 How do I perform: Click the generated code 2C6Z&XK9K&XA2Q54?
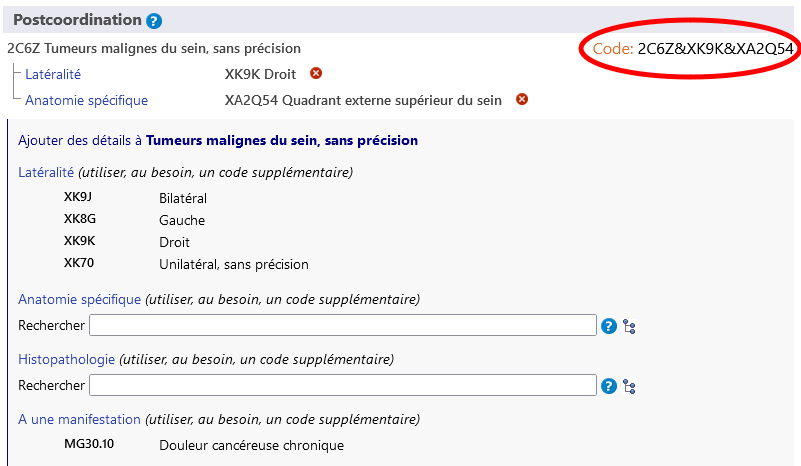(x=715, y=48)
